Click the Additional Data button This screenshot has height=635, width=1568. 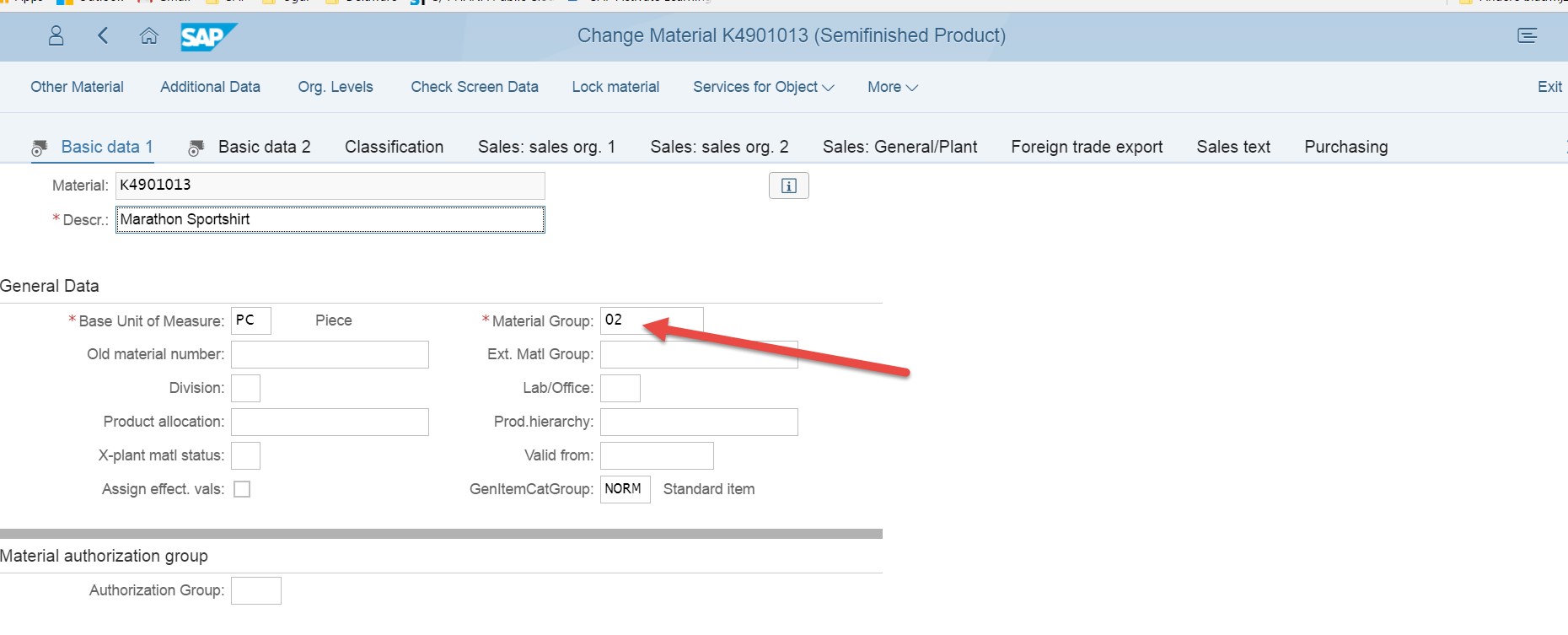point(210,87)
